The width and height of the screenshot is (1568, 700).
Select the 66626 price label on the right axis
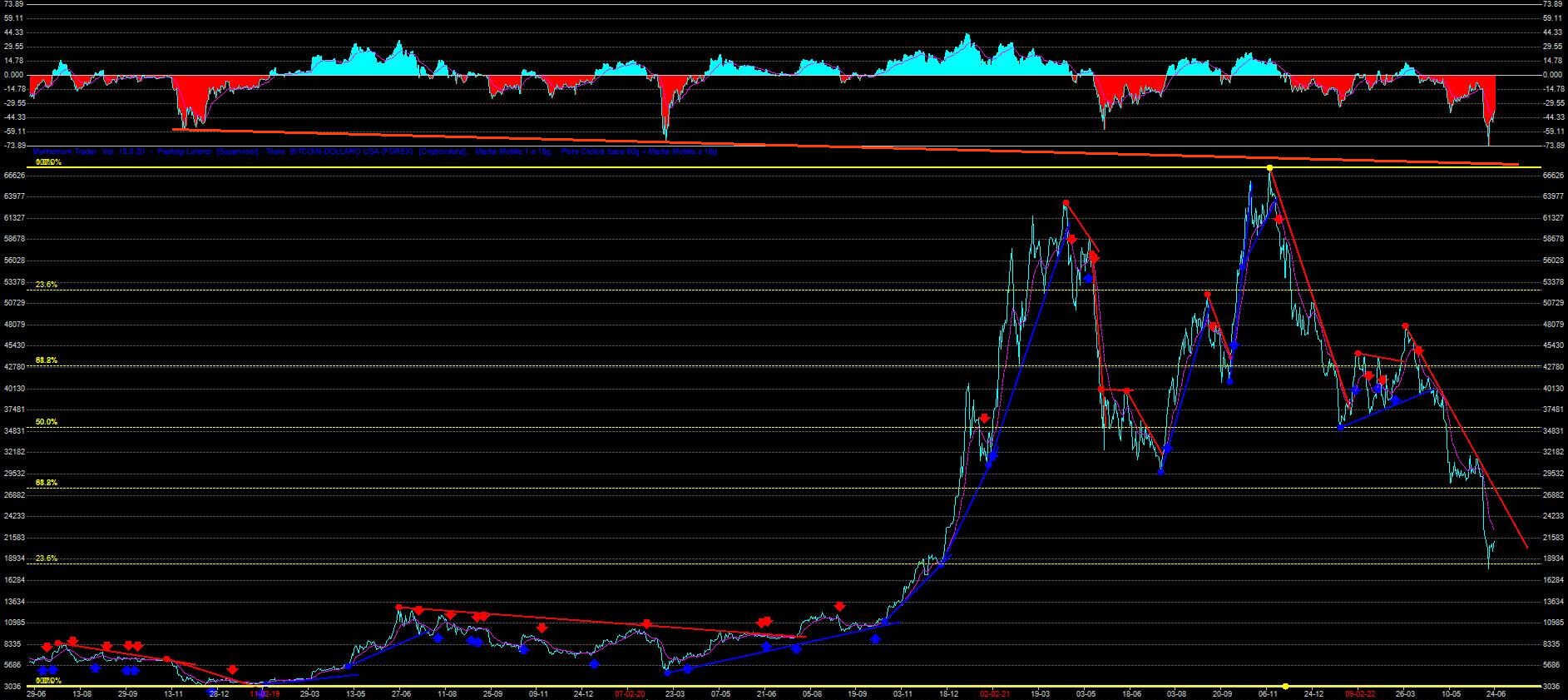pos(1552,176)
